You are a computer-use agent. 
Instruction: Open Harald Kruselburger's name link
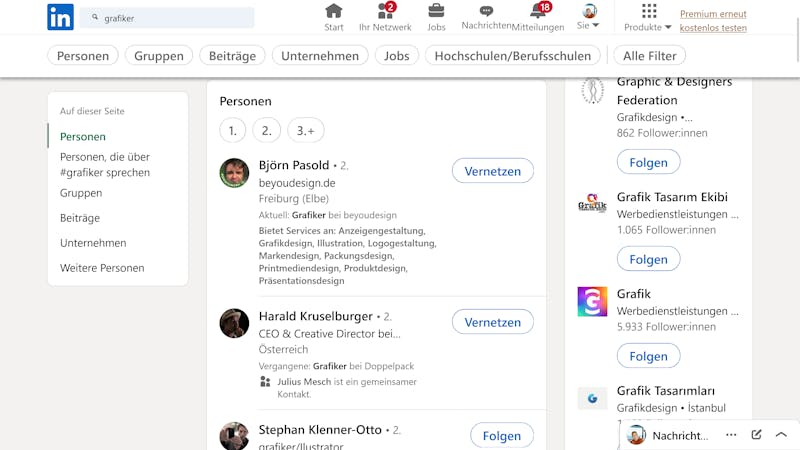(316, 316)
